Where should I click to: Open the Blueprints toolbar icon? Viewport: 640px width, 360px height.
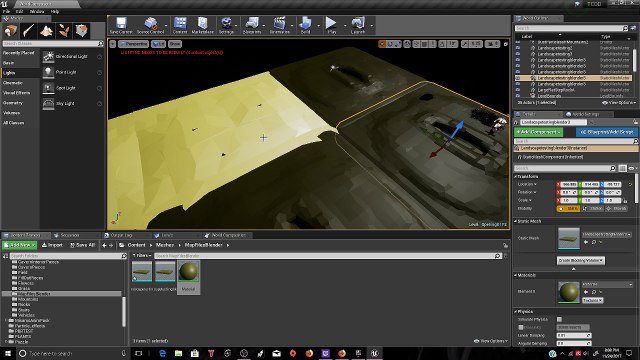tap(252, 25)
